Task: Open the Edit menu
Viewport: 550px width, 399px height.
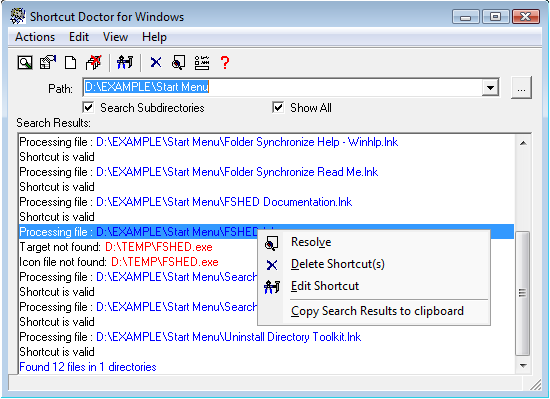Action: 79,37
